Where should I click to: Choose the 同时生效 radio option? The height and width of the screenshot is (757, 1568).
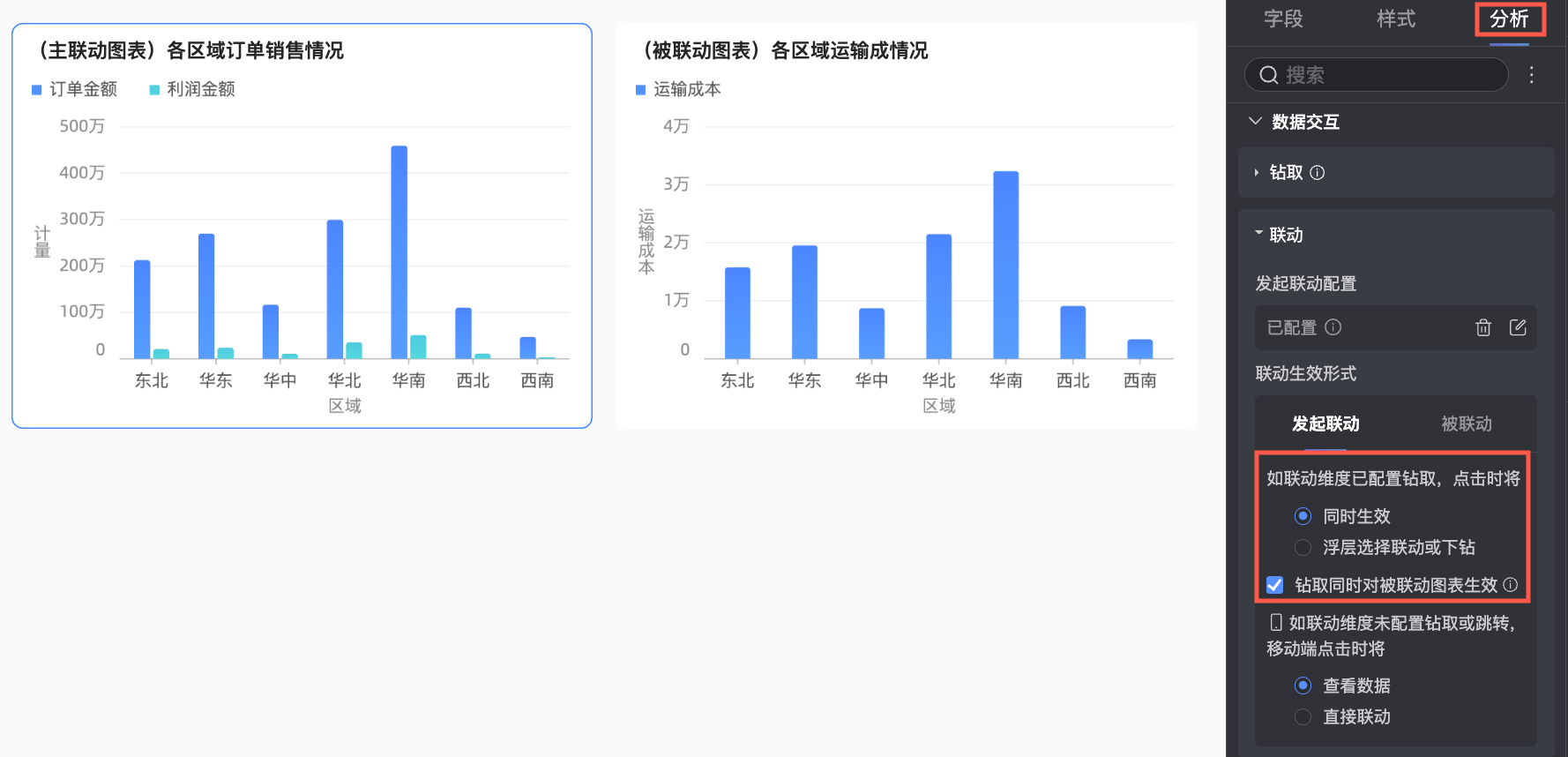(x=1303, y=516)
